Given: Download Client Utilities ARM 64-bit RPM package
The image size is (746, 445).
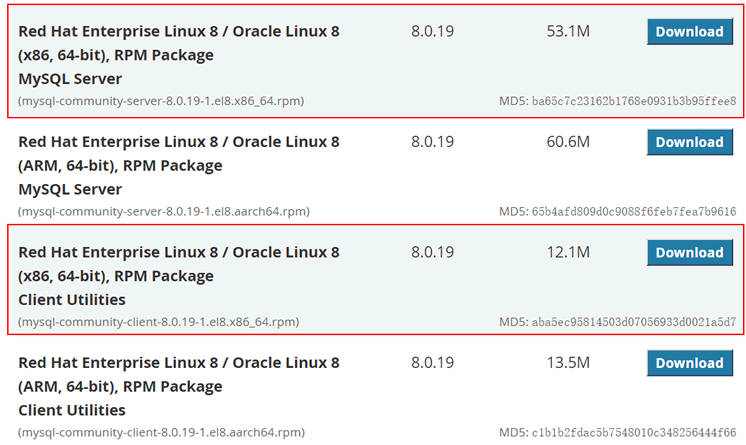Looking at the screenshot, I should click(x=689, y=363).
